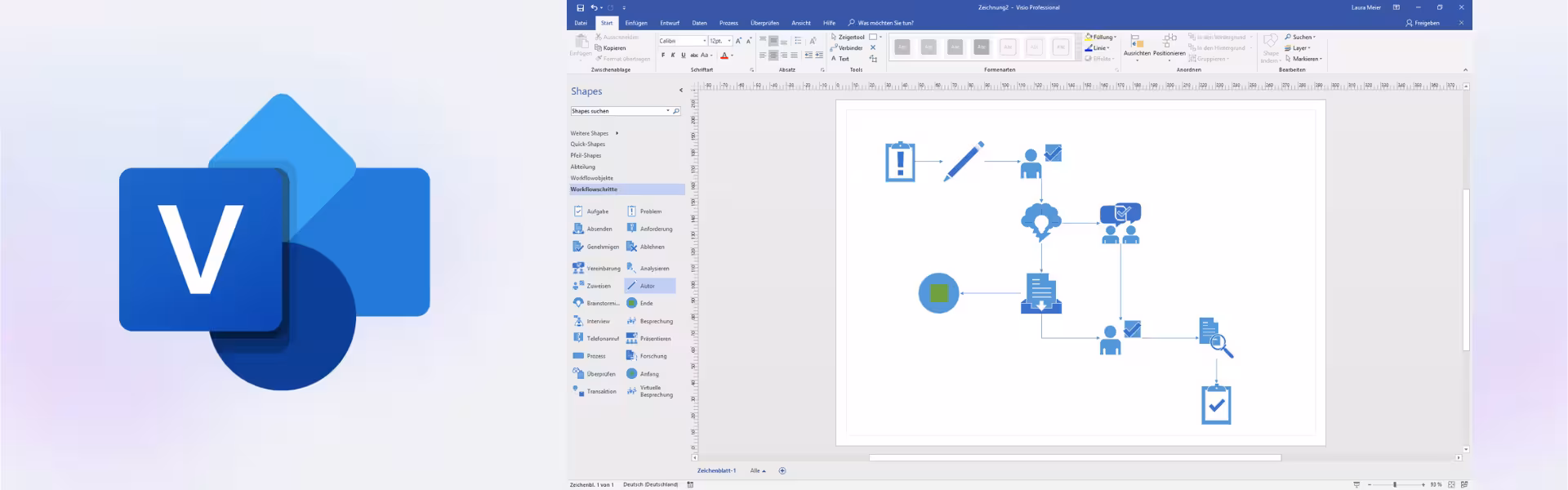Click the Save icon in the quick access toolbar
Viewport: 1568px width, 490px height.
pos(581,7)
